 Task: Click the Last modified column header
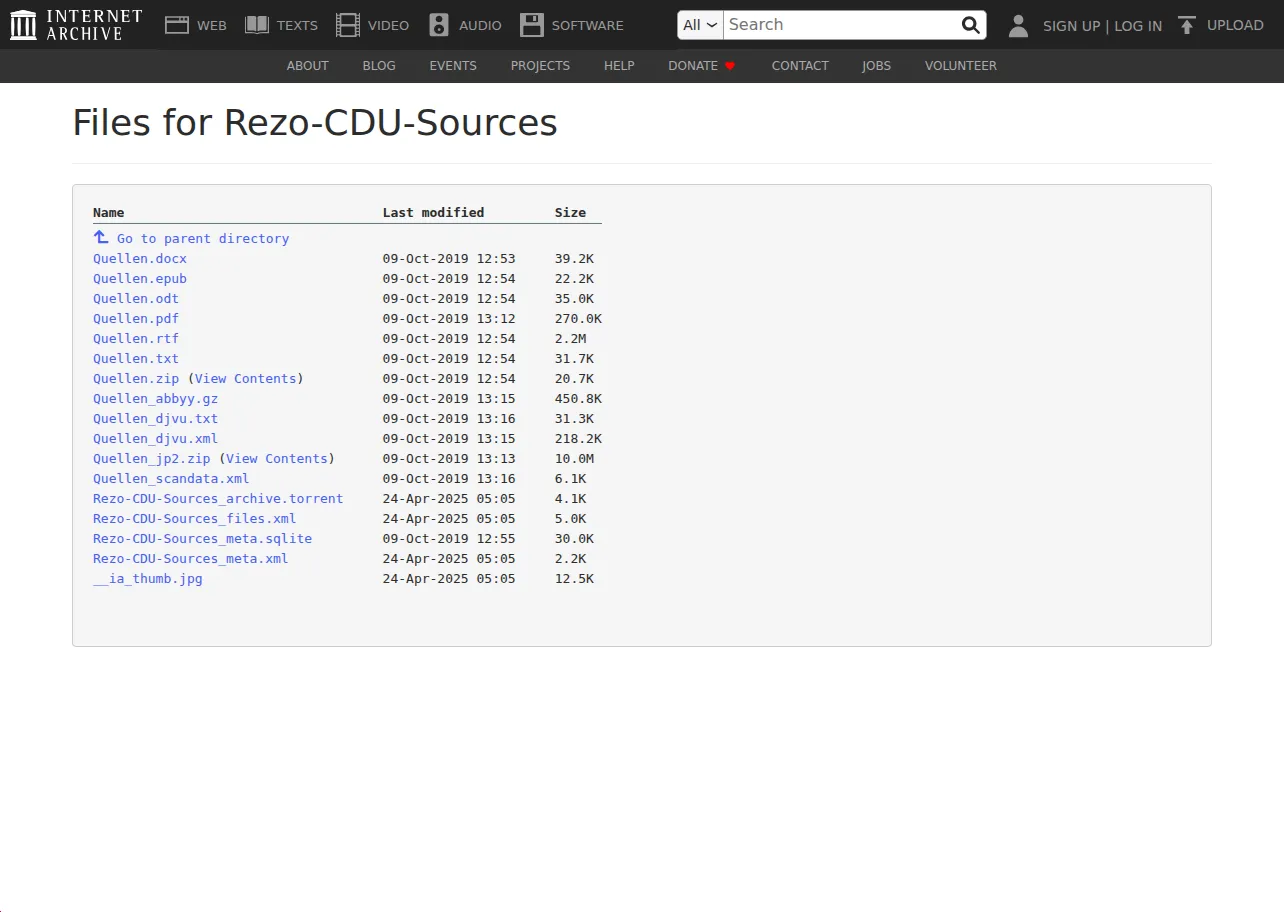click(x=433, y=213)
